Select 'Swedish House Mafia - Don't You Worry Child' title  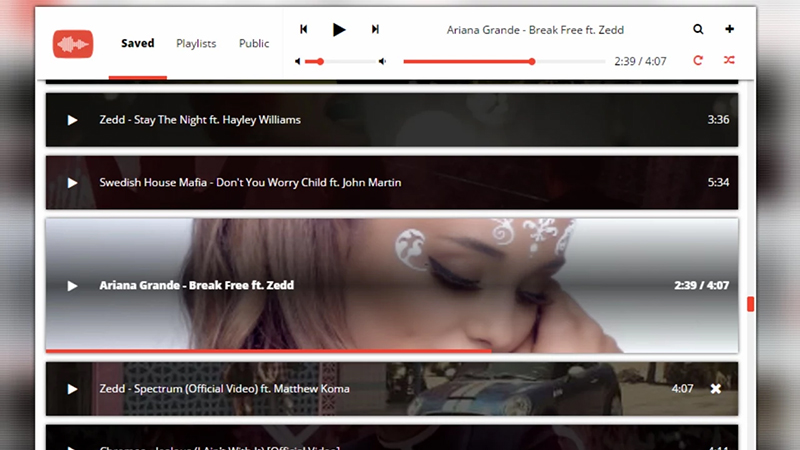point(250,183)
